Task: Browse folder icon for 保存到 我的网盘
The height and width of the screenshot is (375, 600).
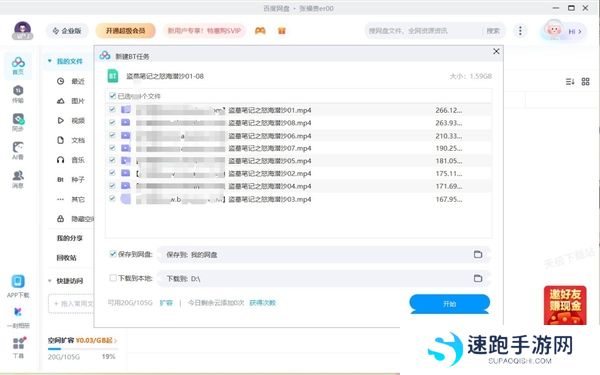Action: coord(478,254)
